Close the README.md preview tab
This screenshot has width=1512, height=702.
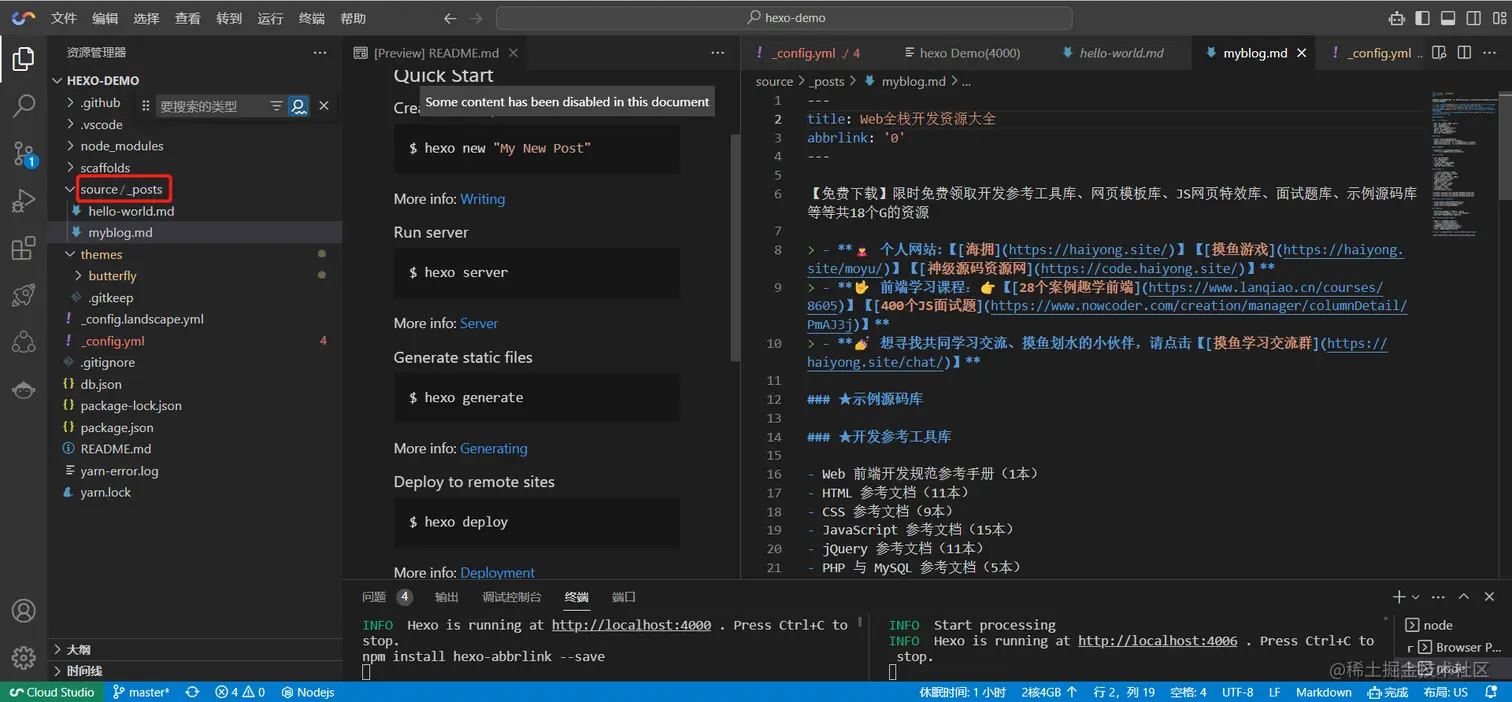pyautogui.click(x=514, y=53)
